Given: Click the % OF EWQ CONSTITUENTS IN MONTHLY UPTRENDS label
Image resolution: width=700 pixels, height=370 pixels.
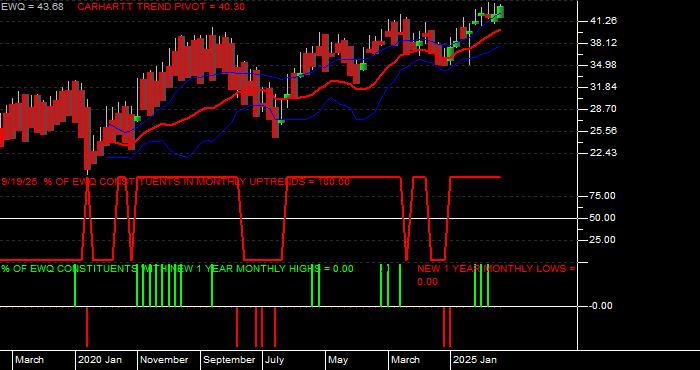Looking at the screenshot, I should (176, 182).
